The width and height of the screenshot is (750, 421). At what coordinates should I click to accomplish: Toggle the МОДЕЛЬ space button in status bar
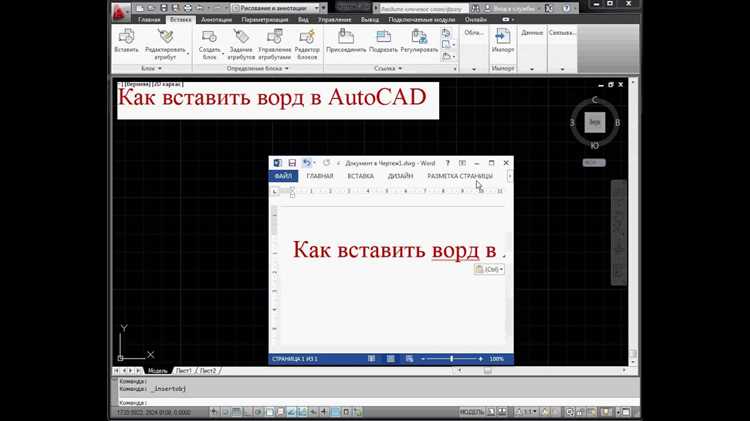point(472,411)
